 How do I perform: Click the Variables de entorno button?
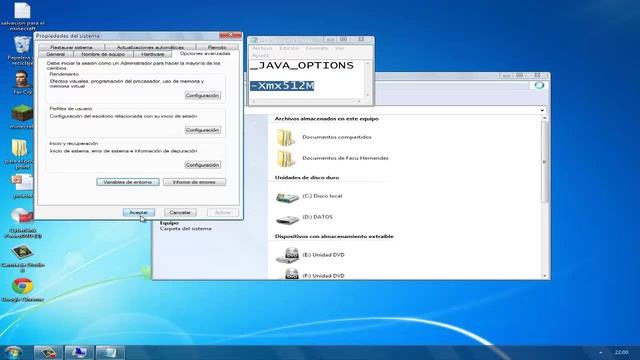128,182
